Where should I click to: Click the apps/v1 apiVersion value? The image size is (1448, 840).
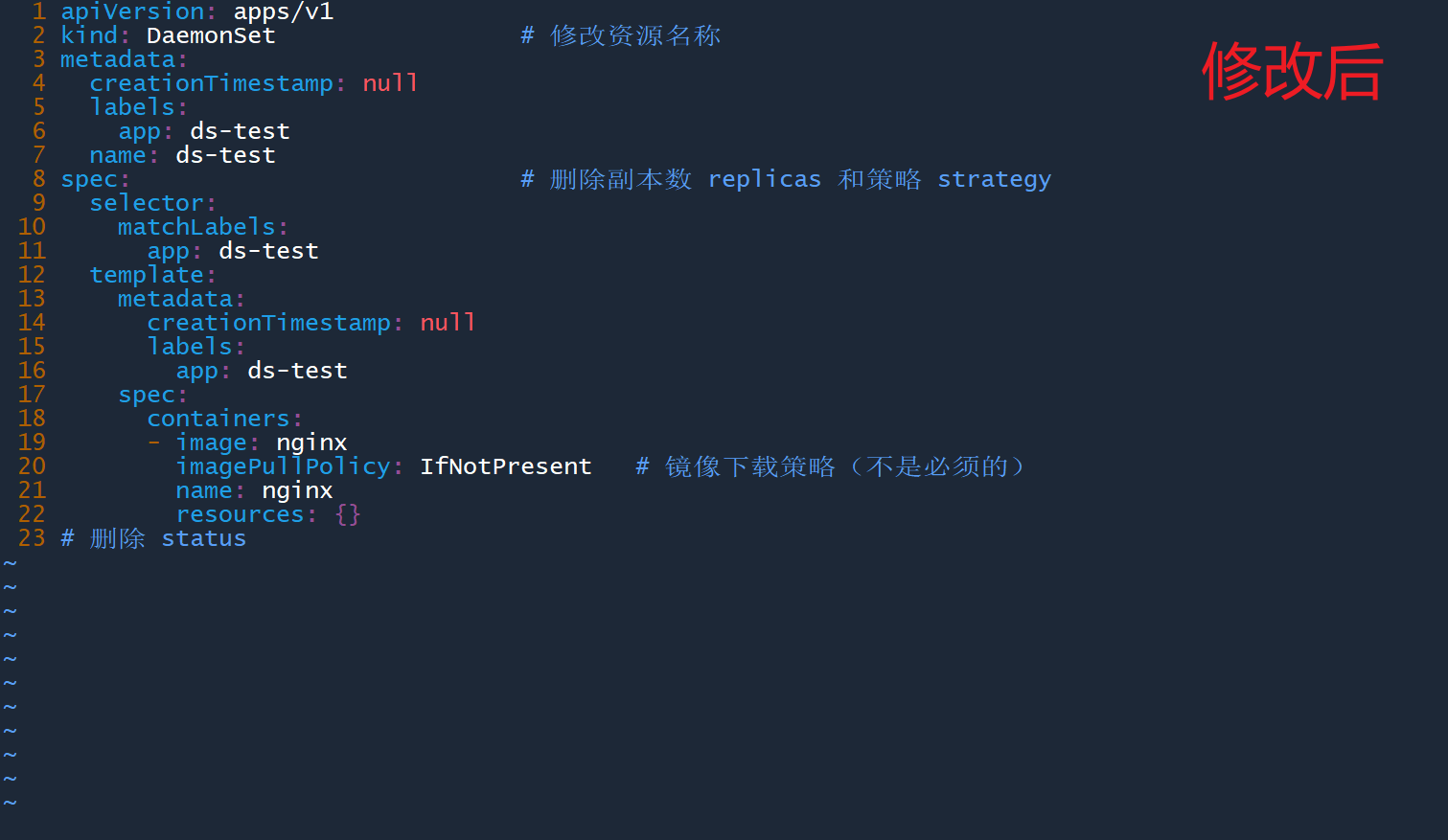tap(283, 11)
